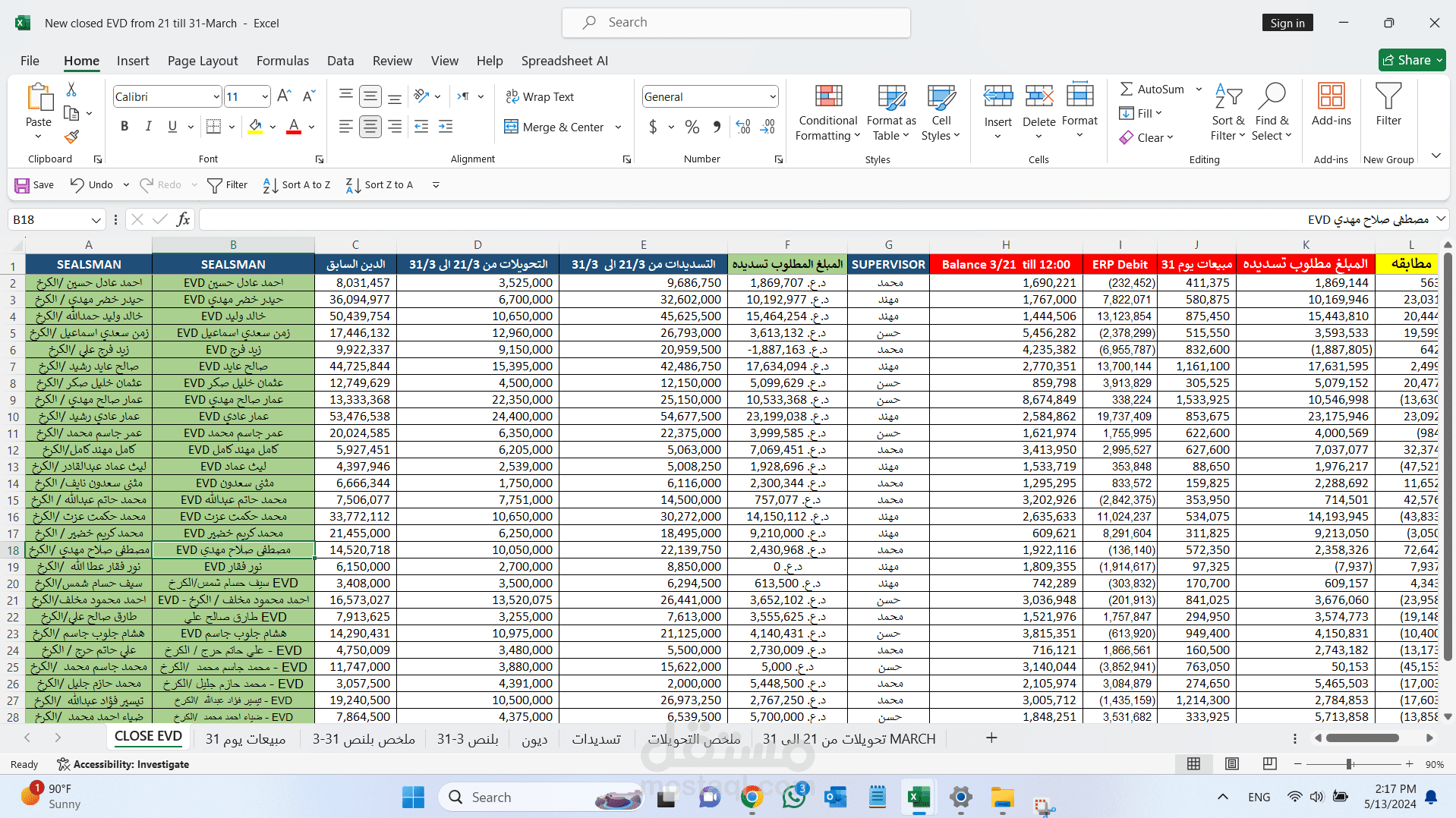The image size is (1456, 818).
Task: Open the Paste options dropdown arrow
Action: click(x=38, y=137)
